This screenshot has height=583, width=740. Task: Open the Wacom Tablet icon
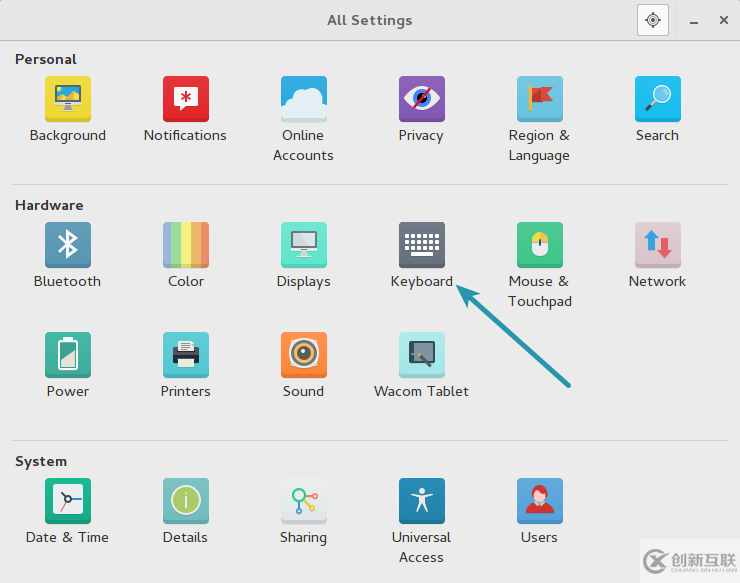coord(422,355)
